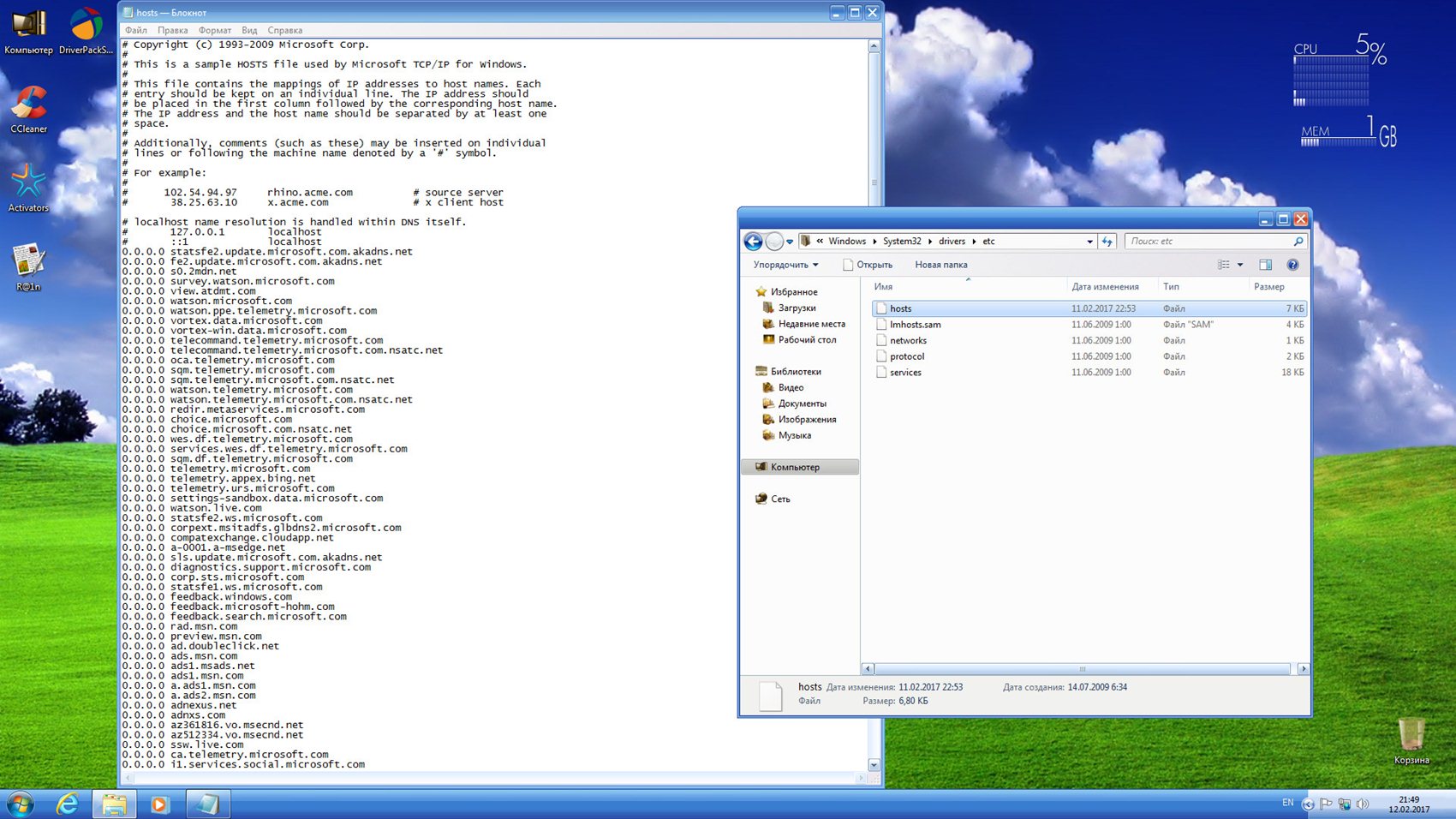
Task: Click the Explorer forward arrow button
Action: click(774, 242)
